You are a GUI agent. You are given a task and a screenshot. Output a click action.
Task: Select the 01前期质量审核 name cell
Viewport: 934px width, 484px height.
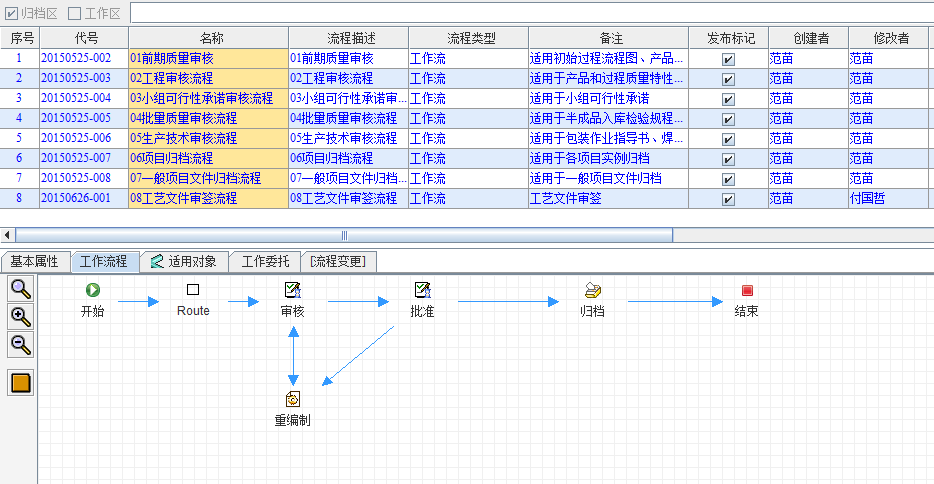208,58
